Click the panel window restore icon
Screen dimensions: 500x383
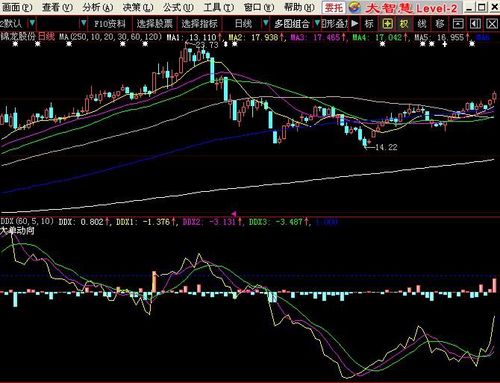click(458, 23)
